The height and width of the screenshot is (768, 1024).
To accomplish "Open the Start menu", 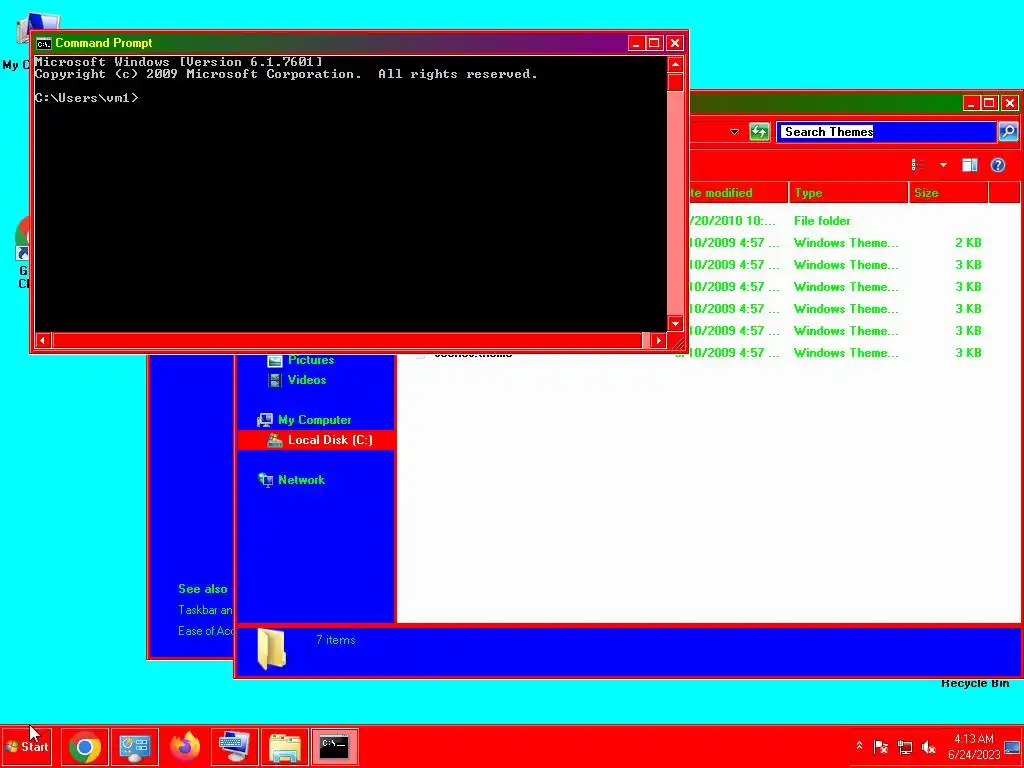I will click(x=27, y=746).
